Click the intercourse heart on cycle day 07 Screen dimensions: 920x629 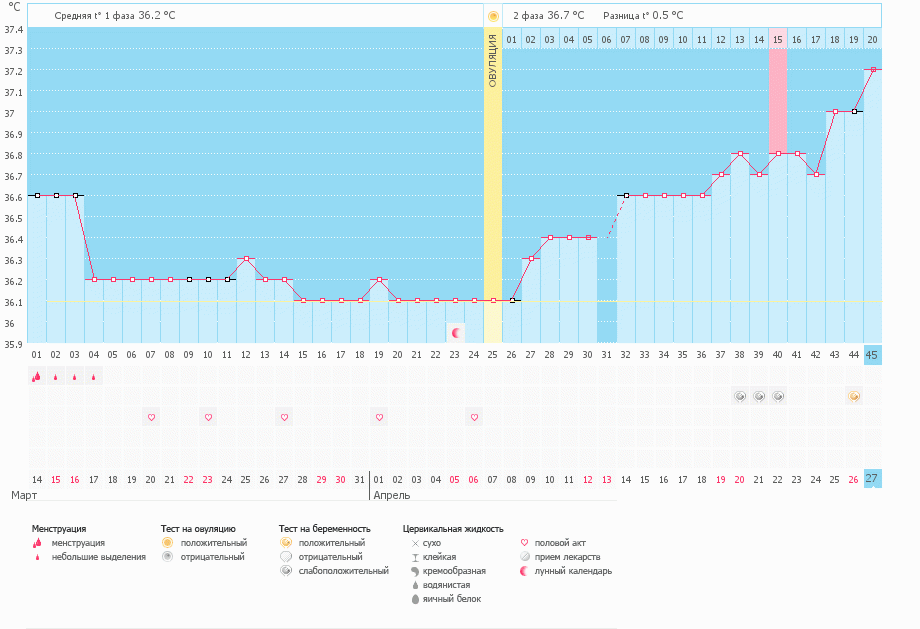click(x=151, y=417)
